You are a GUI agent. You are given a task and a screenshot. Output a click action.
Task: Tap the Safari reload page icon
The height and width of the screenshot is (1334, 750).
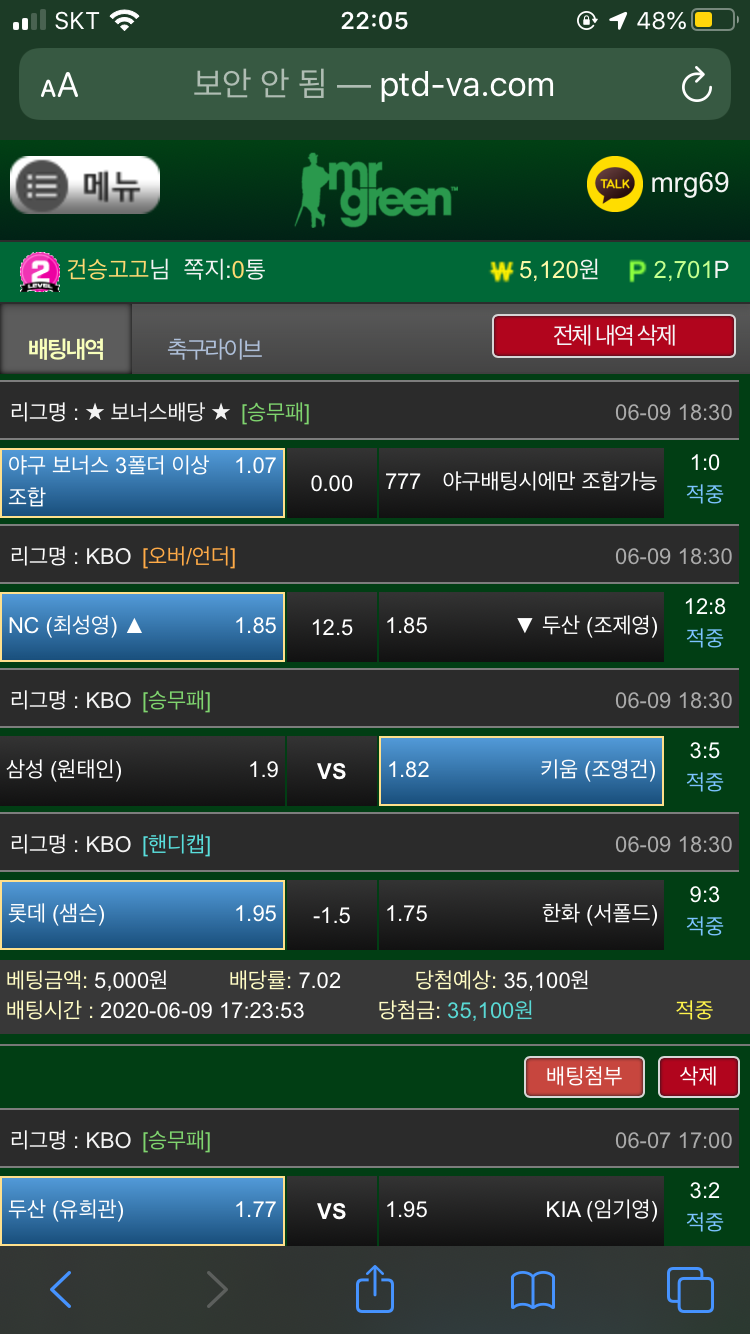696,86
